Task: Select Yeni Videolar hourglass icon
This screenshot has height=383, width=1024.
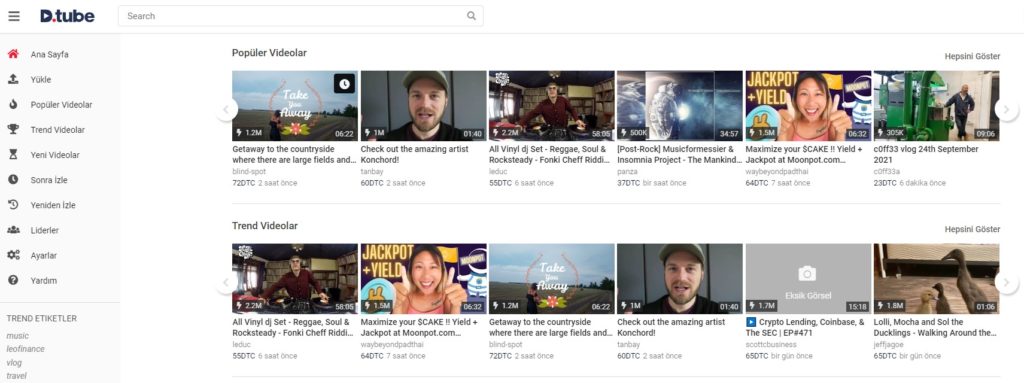Action: tap(13, 155)
